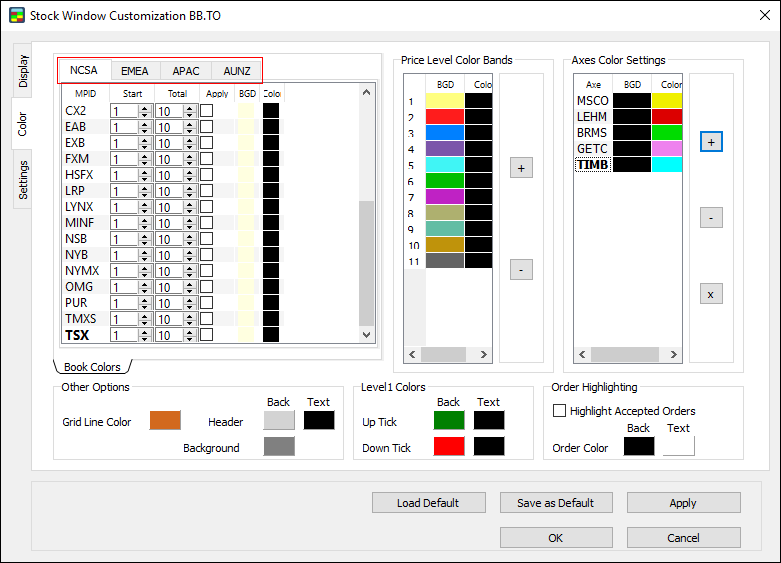Decrease the Total value for the OMG row
This screenshot has height=563, width=781.
coord(190,291)
